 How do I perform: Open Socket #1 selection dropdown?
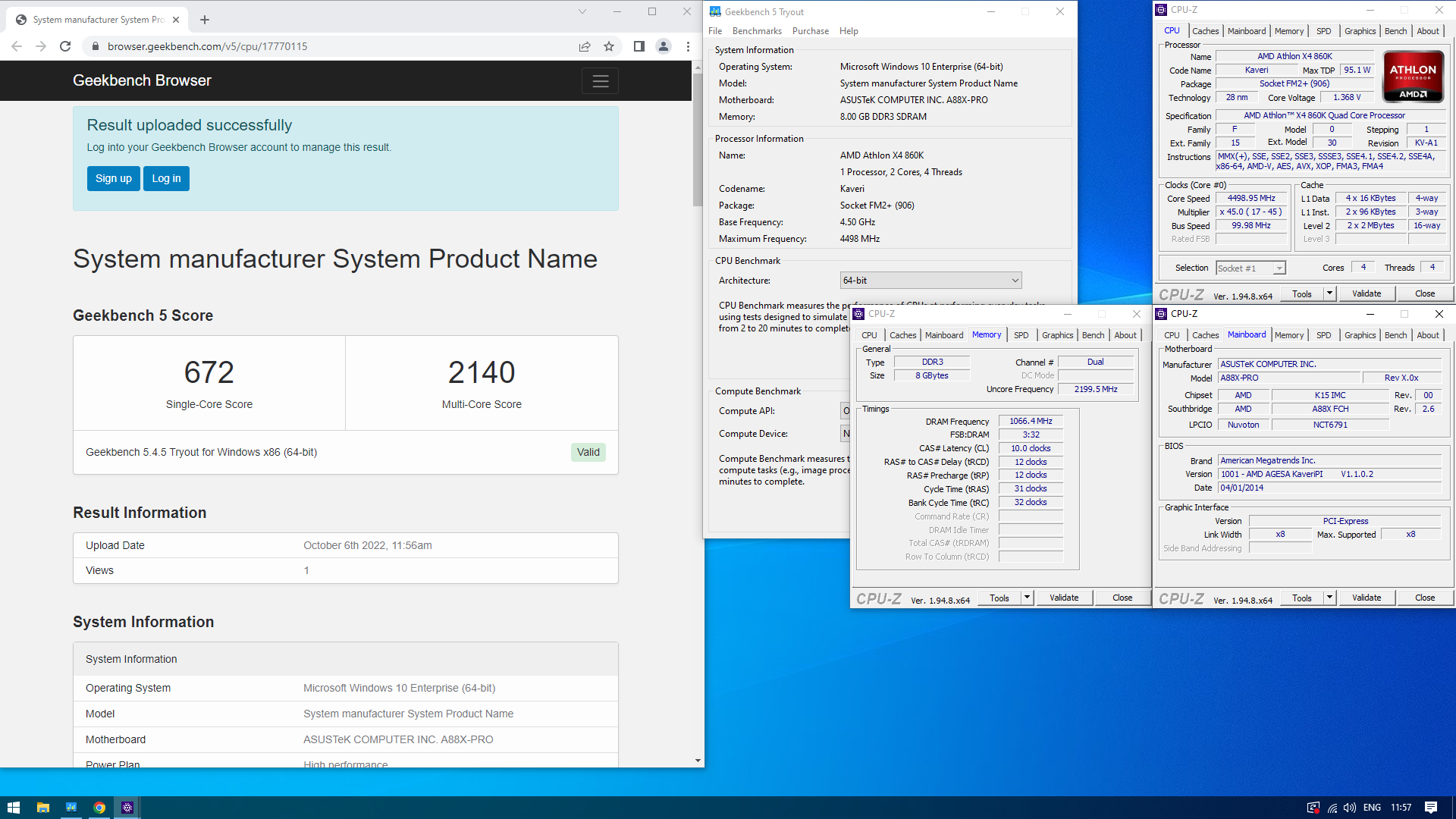coord(1251,268)
